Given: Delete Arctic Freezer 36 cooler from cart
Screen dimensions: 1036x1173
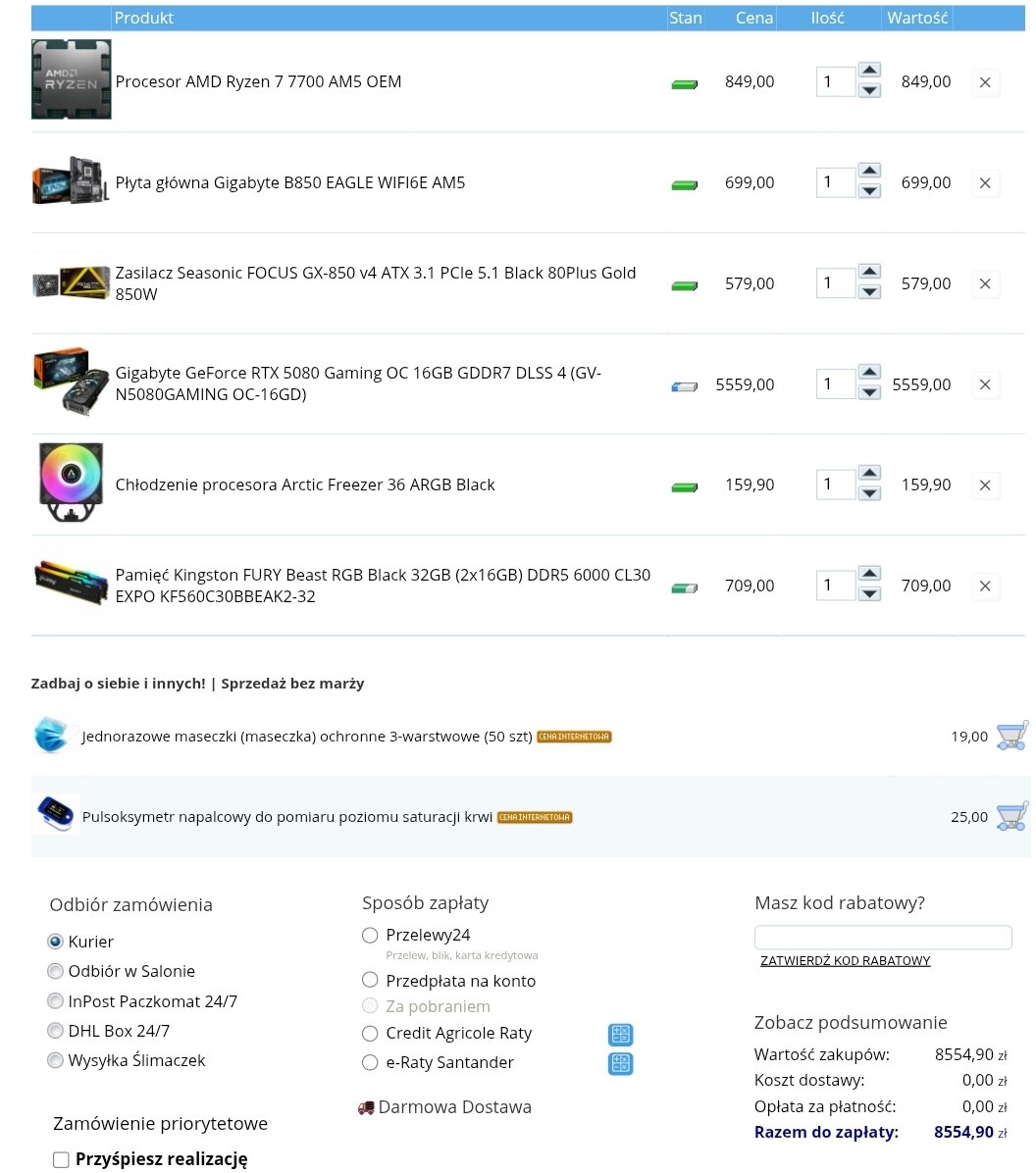Looking at the screenshot, I should [985, 485].
